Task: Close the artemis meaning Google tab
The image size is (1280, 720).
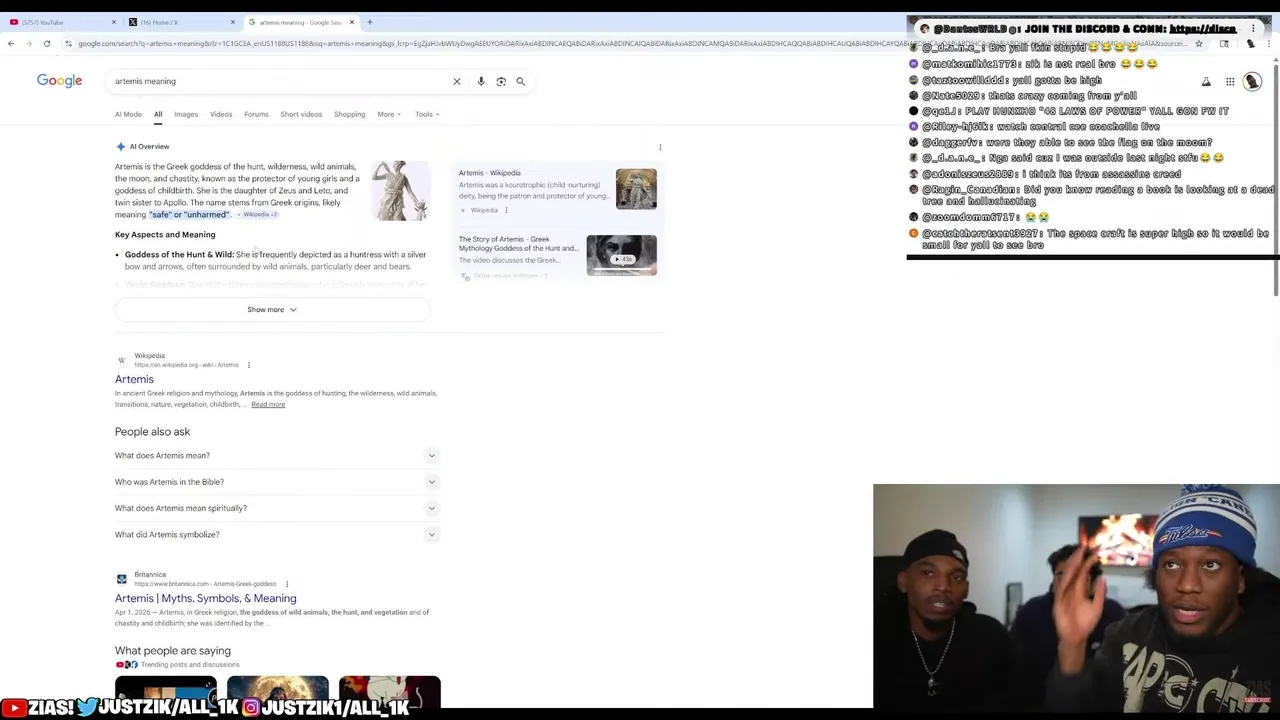Action: (x=352, y=22)
